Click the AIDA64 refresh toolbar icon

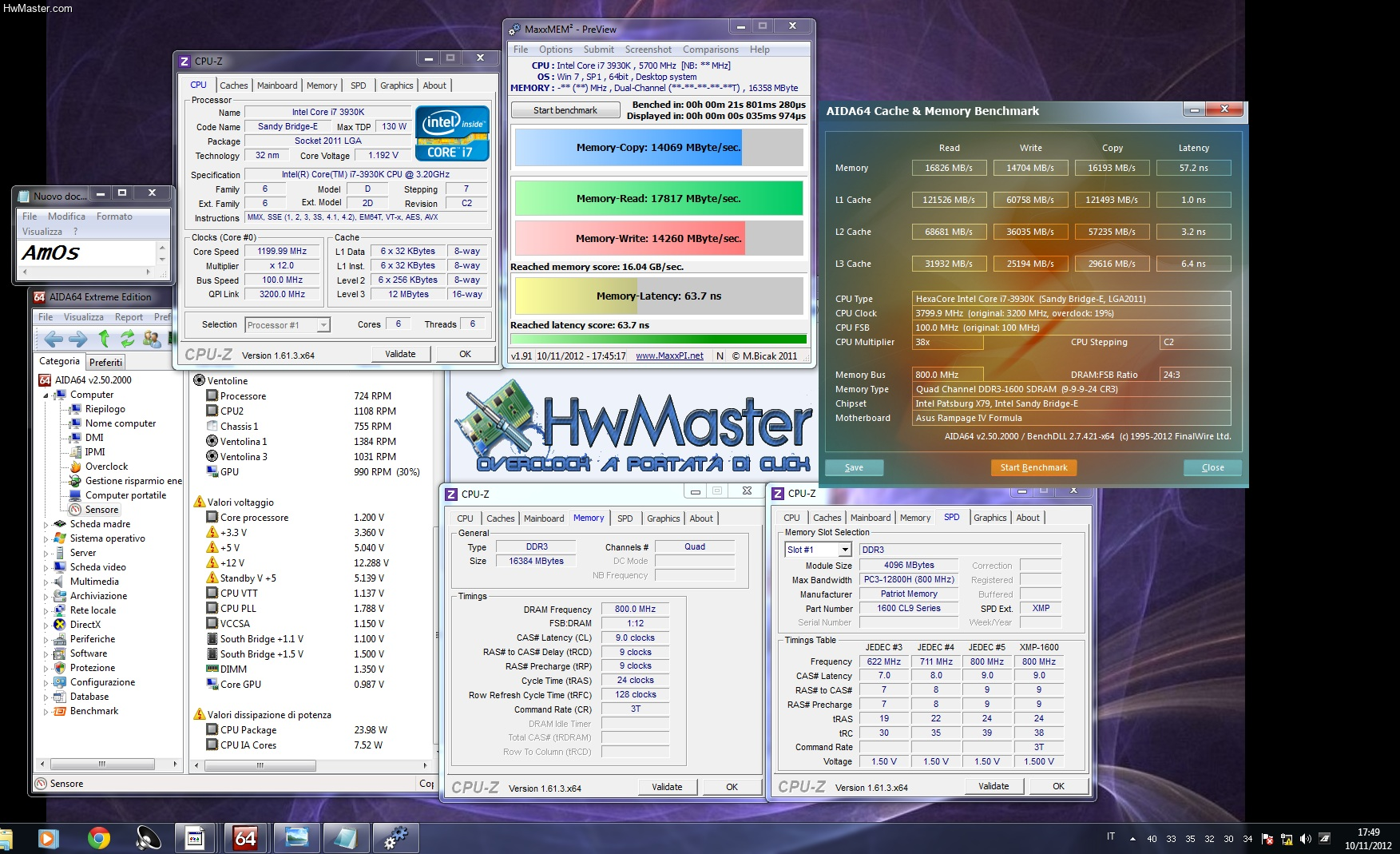127,339
